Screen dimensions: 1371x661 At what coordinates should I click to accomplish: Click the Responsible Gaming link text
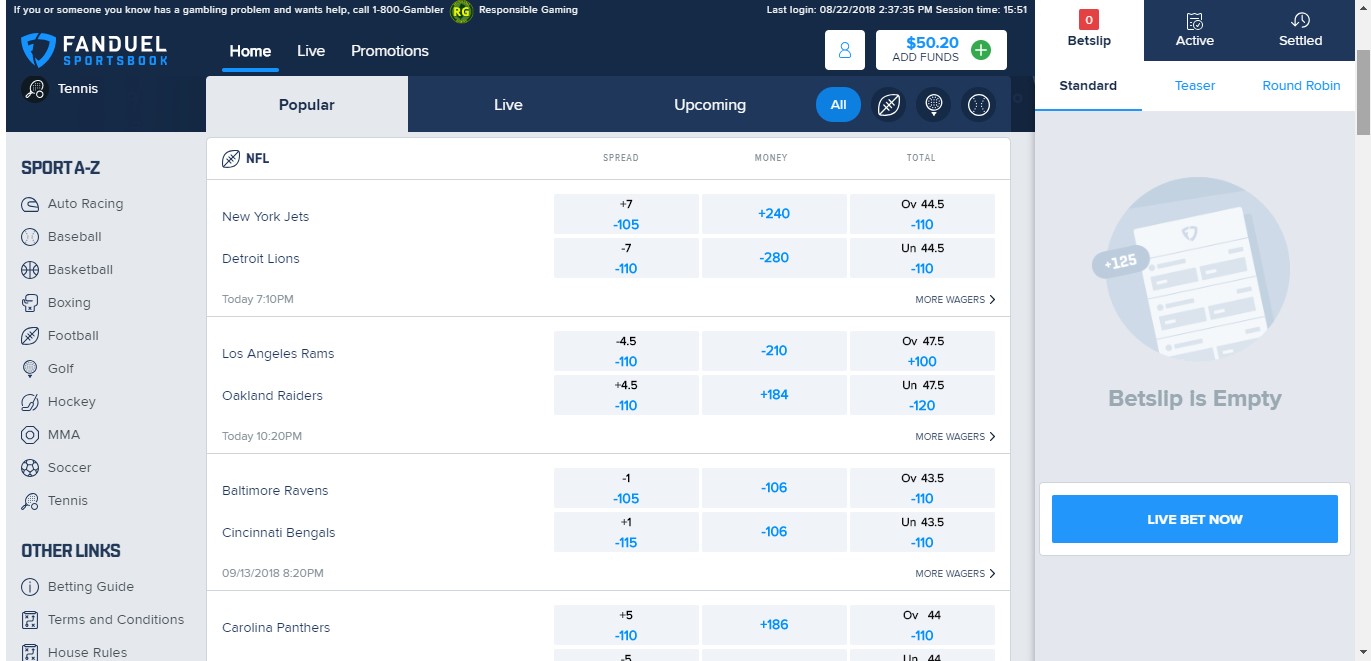(528, 10)
